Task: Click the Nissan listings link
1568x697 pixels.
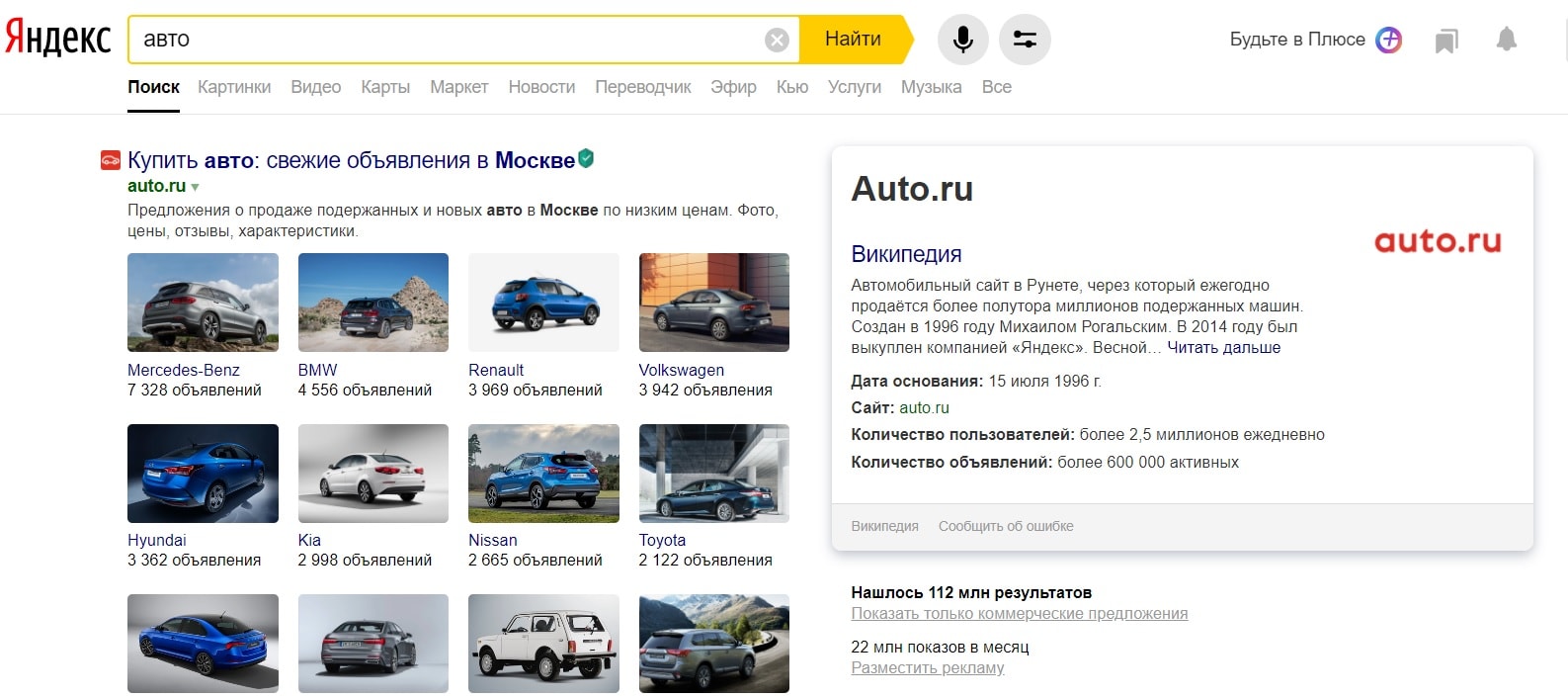Action: (493, 540)
